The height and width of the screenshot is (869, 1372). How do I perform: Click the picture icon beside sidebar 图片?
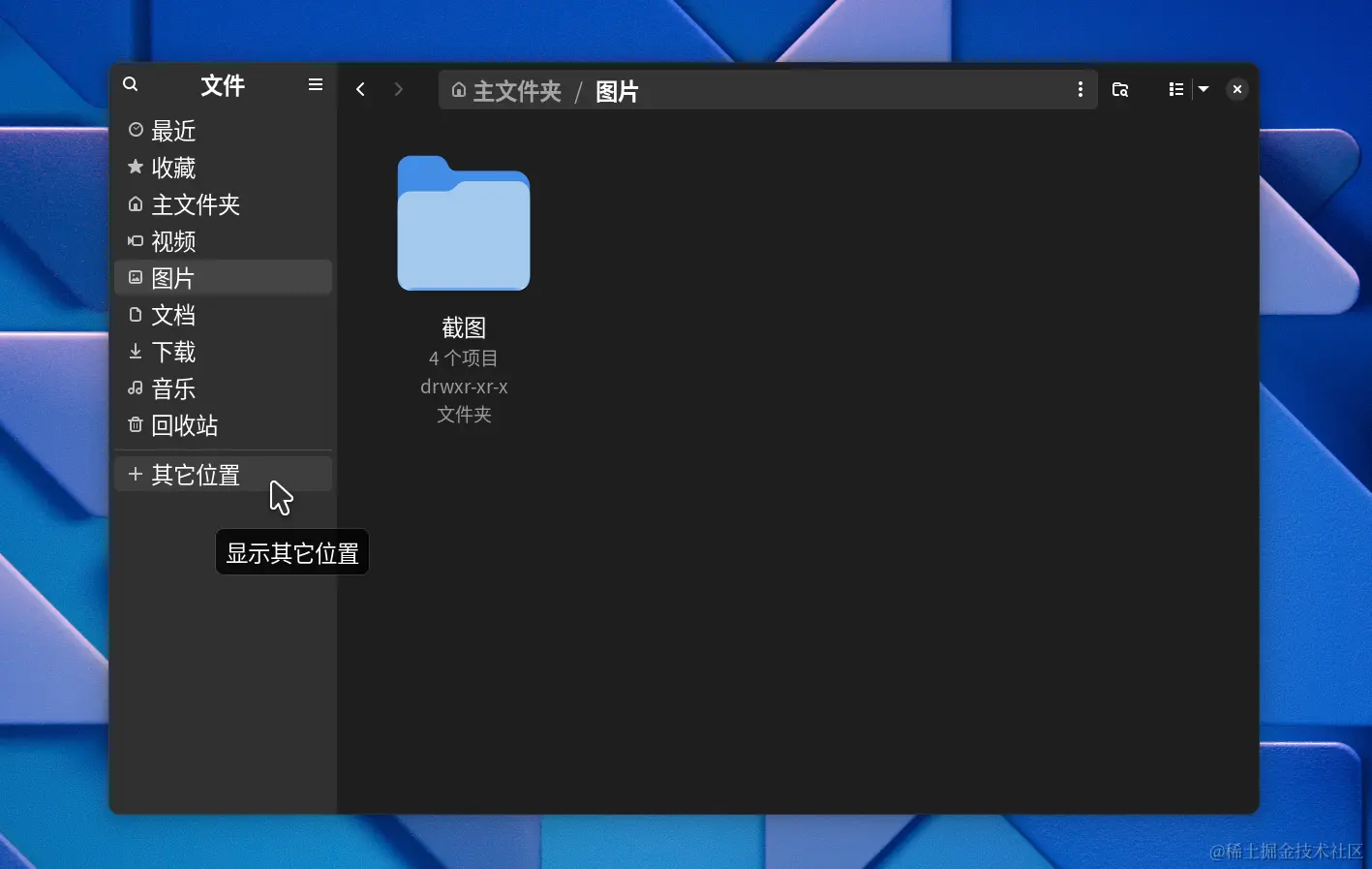(x=136, y=278)
